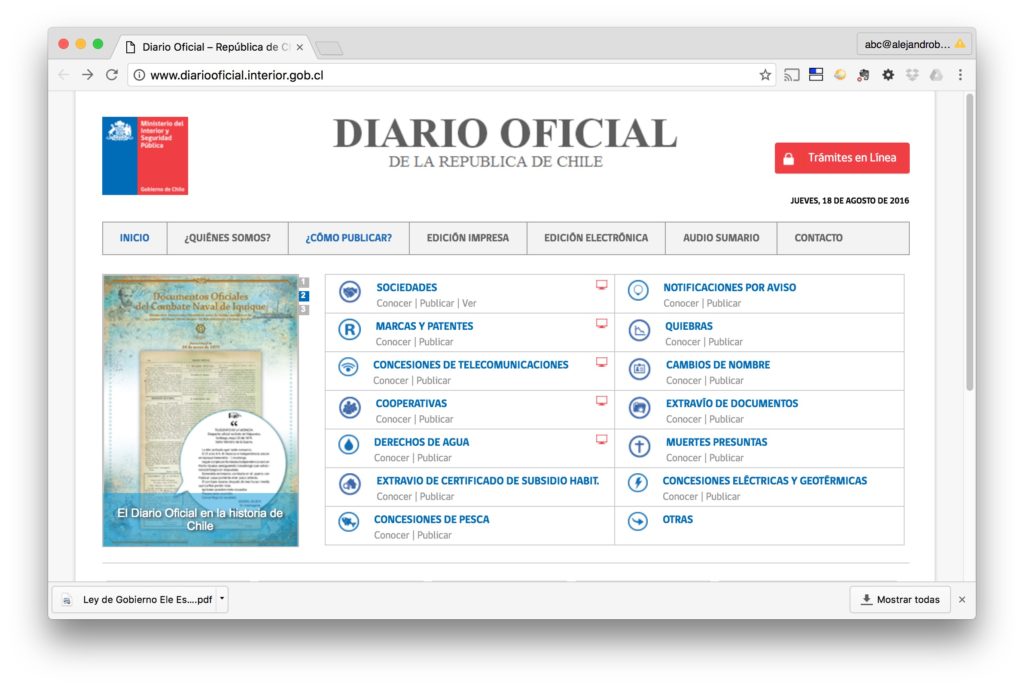Click the red monitor icon beside Marcas y Patentes
Image resolution: width=1024 pixels, height=688 pixels.
[x=601, y=323]
